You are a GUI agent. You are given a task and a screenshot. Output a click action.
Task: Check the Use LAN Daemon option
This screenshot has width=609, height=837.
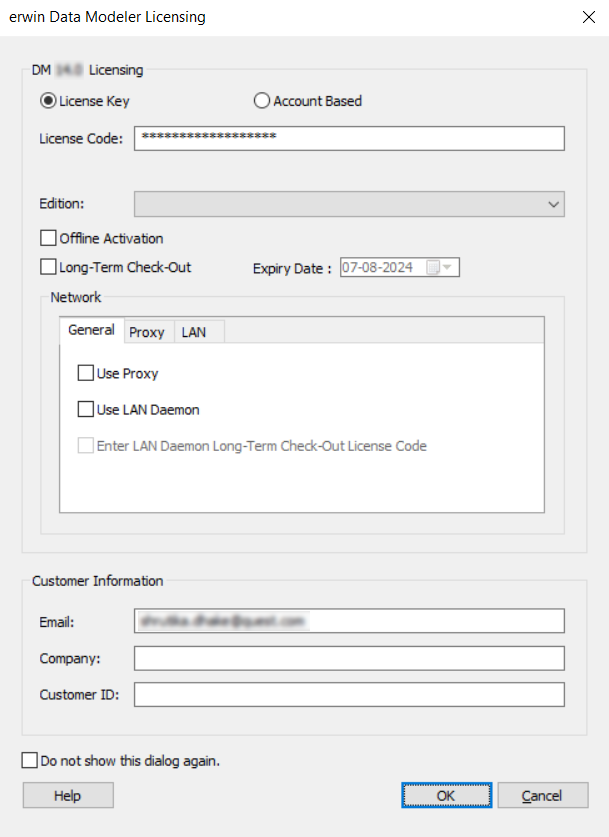86,409
